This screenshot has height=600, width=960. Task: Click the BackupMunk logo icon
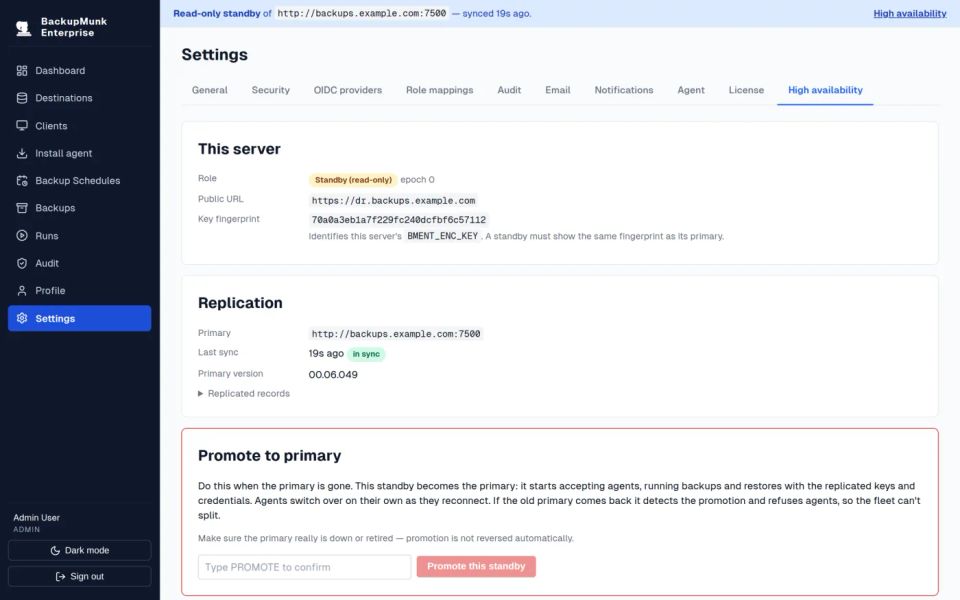[x=23, y=28]
